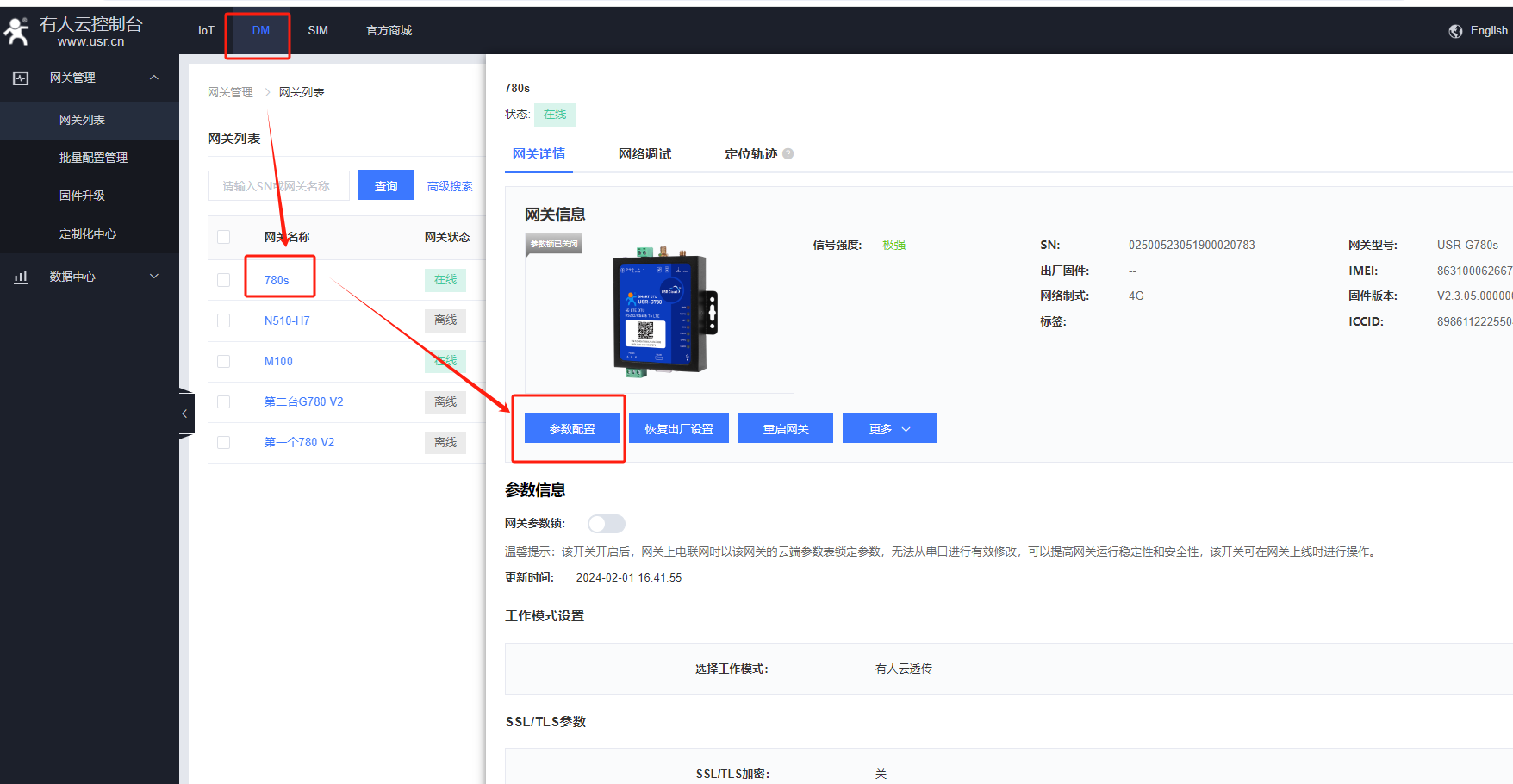This screenshot has height=784, width=1513.
Task: Click the 参数配置 button
Action: click(572, 428)
